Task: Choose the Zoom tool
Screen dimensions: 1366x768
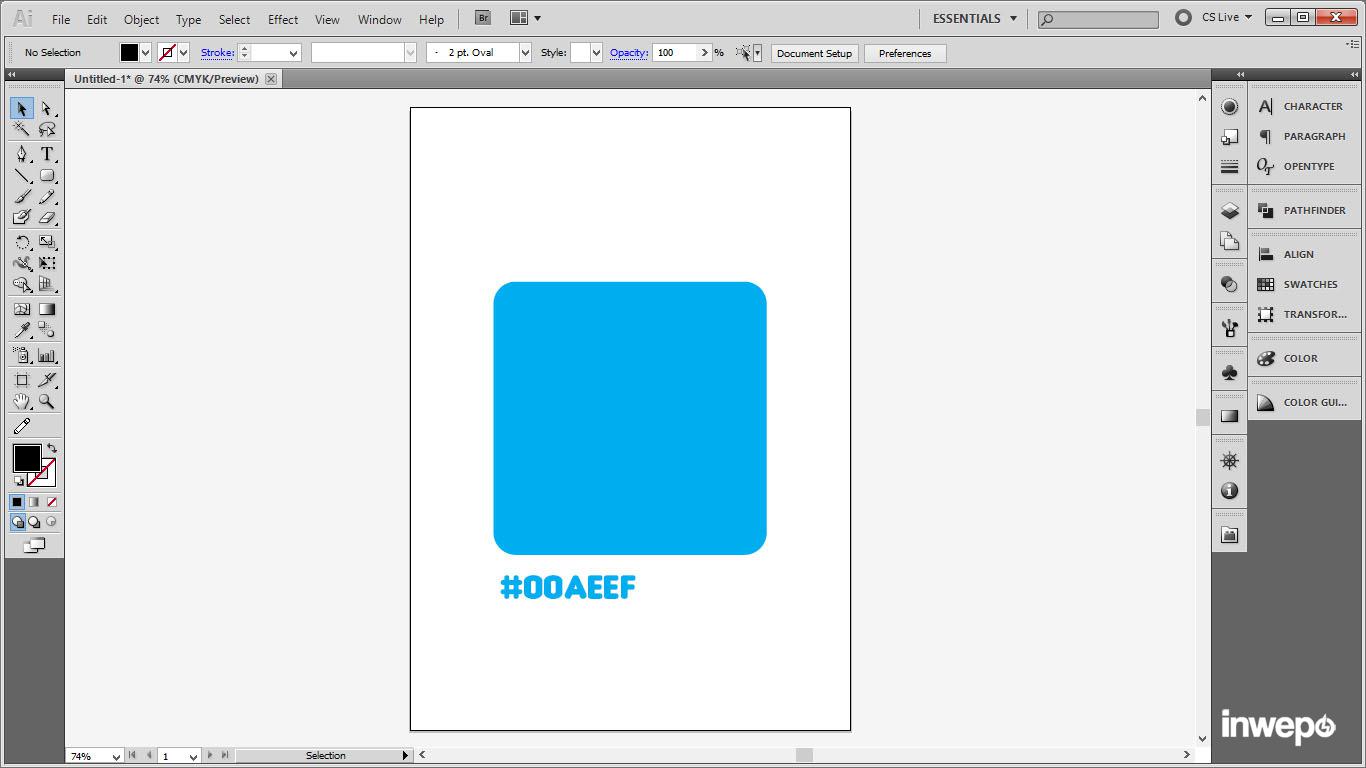Action: [47, 402]
